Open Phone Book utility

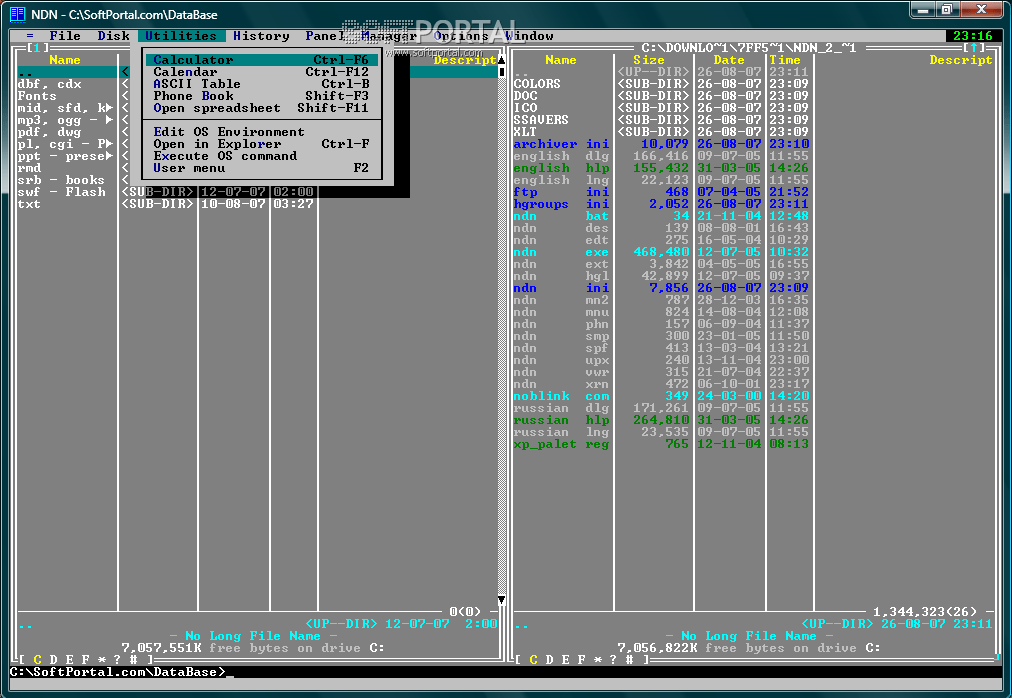[261, 96]
